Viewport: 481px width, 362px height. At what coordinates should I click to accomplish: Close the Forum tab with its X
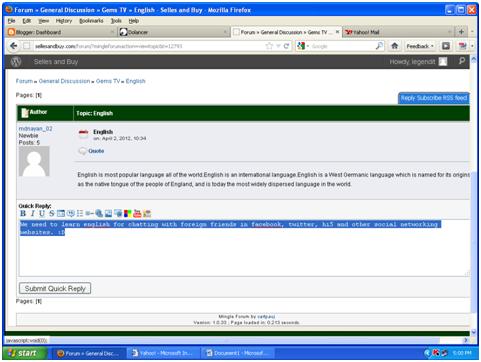click(337, 32)
